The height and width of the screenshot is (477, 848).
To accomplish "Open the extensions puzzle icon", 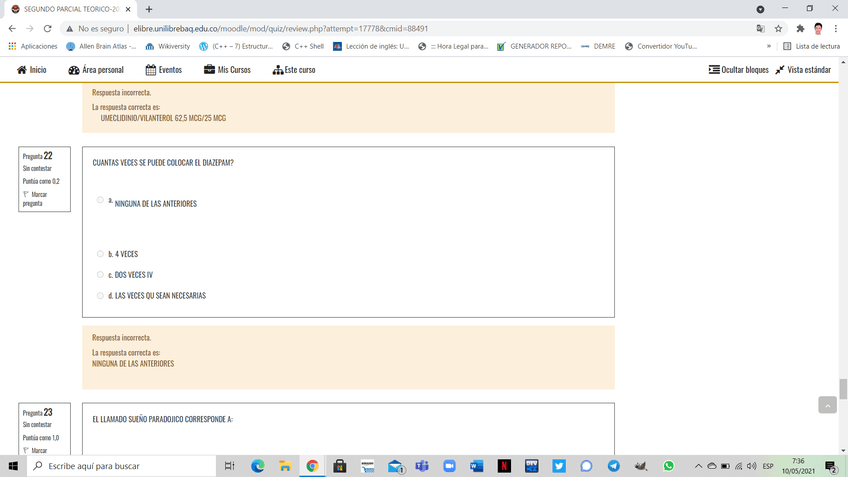I will [800, 29].
